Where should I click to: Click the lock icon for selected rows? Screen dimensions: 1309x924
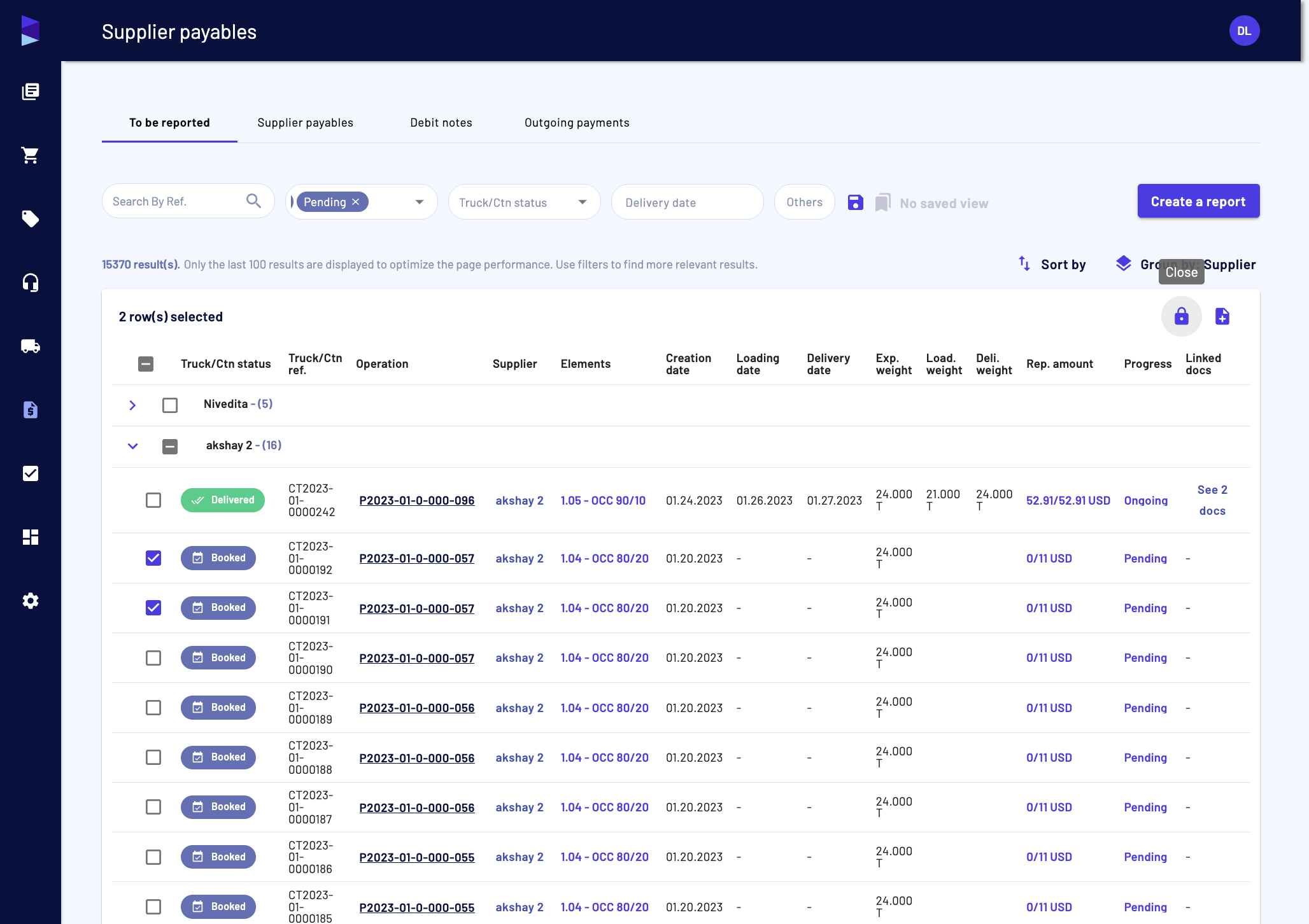point(1181,316)
